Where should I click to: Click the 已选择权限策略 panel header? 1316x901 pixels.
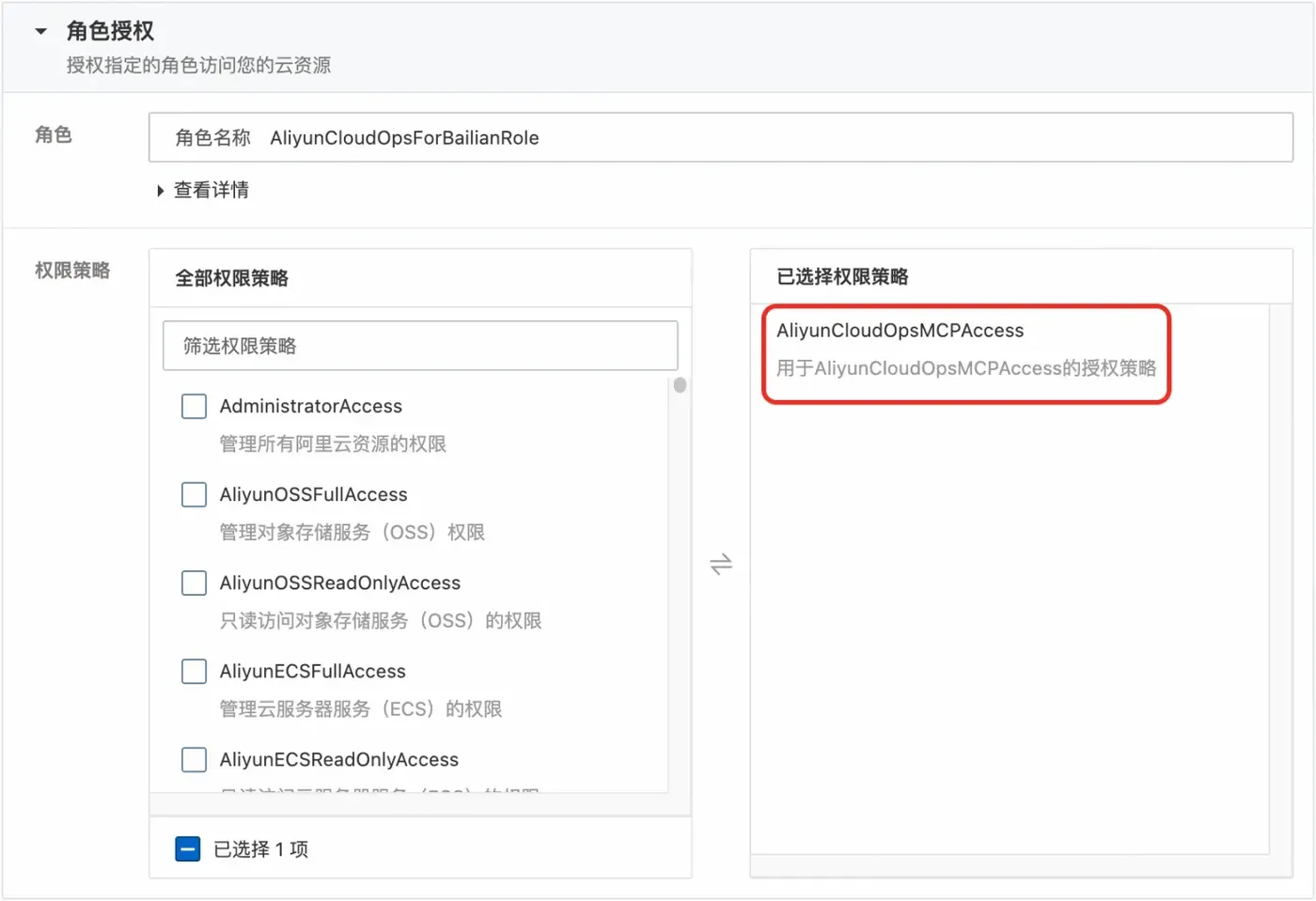(842, 276)
